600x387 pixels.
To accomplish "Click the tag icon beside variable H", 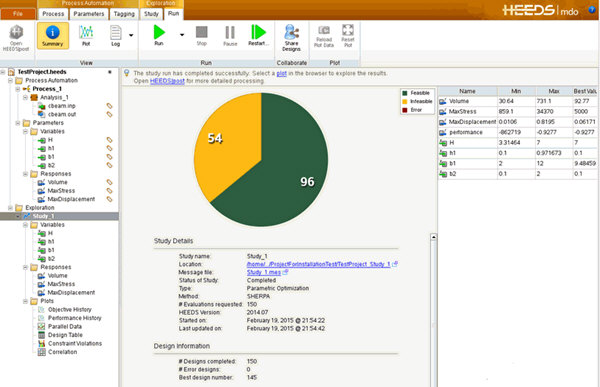I will click(109, 140).
